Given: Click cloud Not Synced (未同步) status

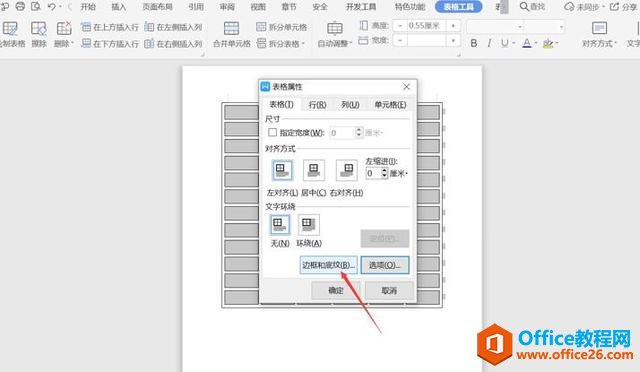Looking at the screenshot, I should pyautogui.click(x=584, y=7).
